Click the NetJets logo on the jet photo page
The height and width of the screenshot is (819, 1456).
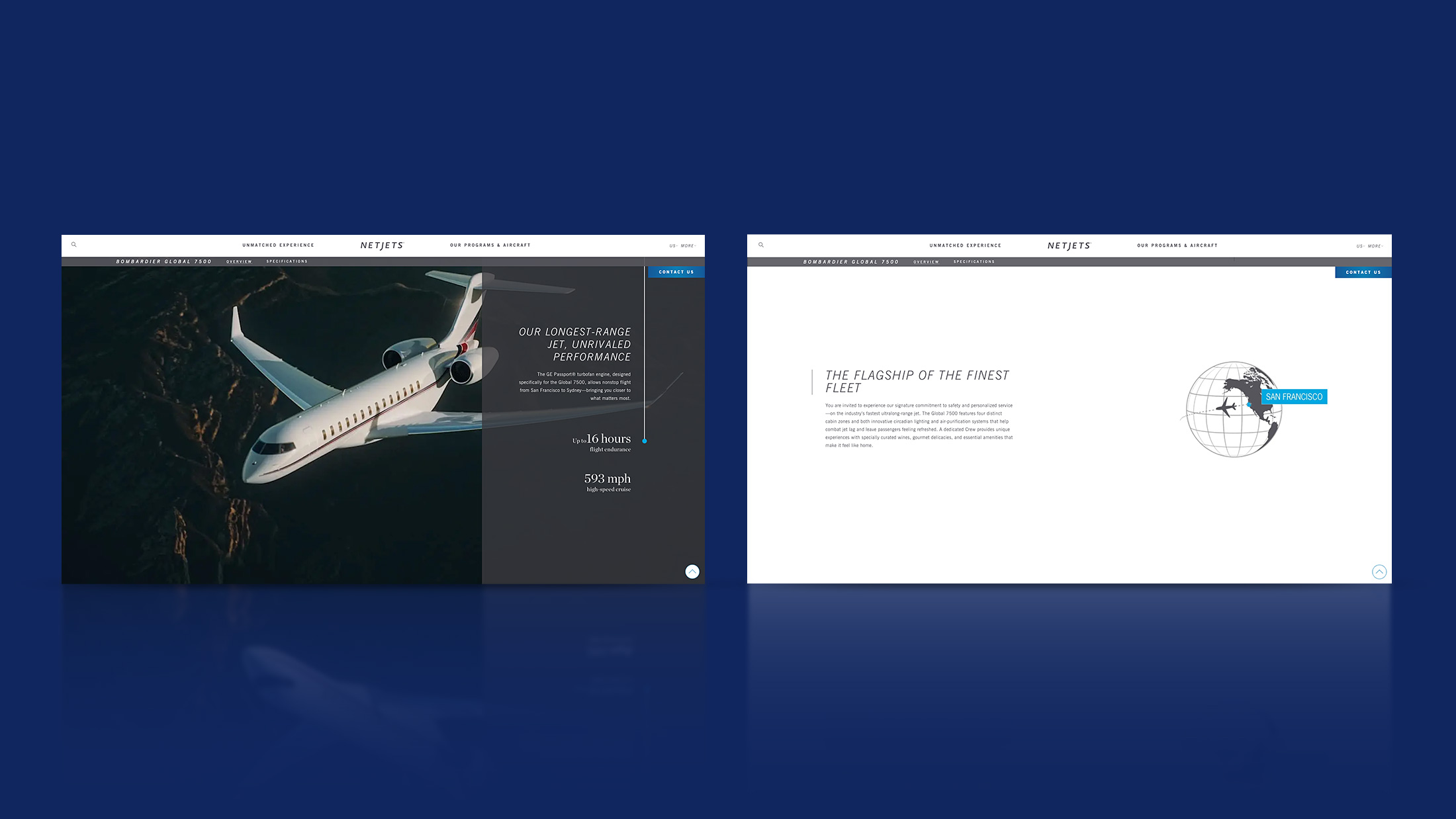[x=382, y=245]
